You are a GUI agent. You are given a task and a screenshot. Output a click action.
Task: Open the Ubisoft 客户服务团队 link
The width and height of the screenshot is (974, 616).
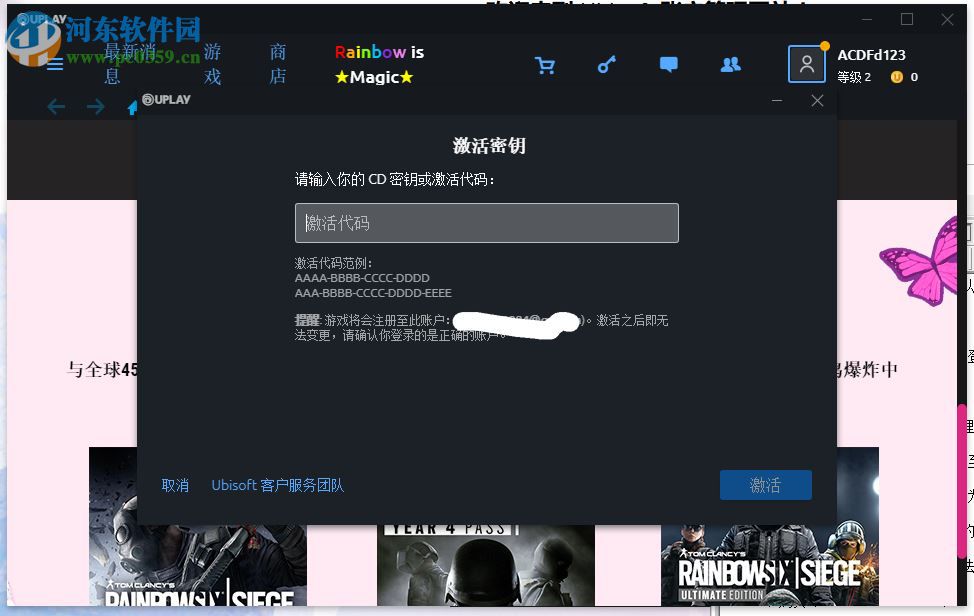click(279, 485)
